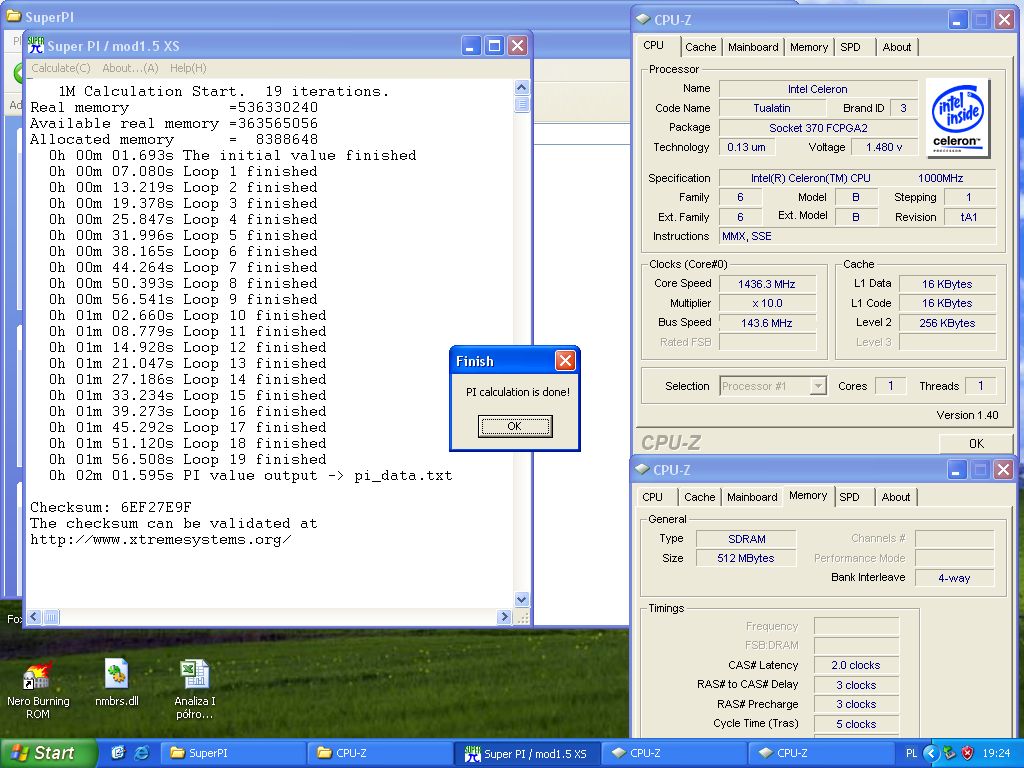
Task: Switch to SuperPI folder taskbar button
Action: [232, 753]
